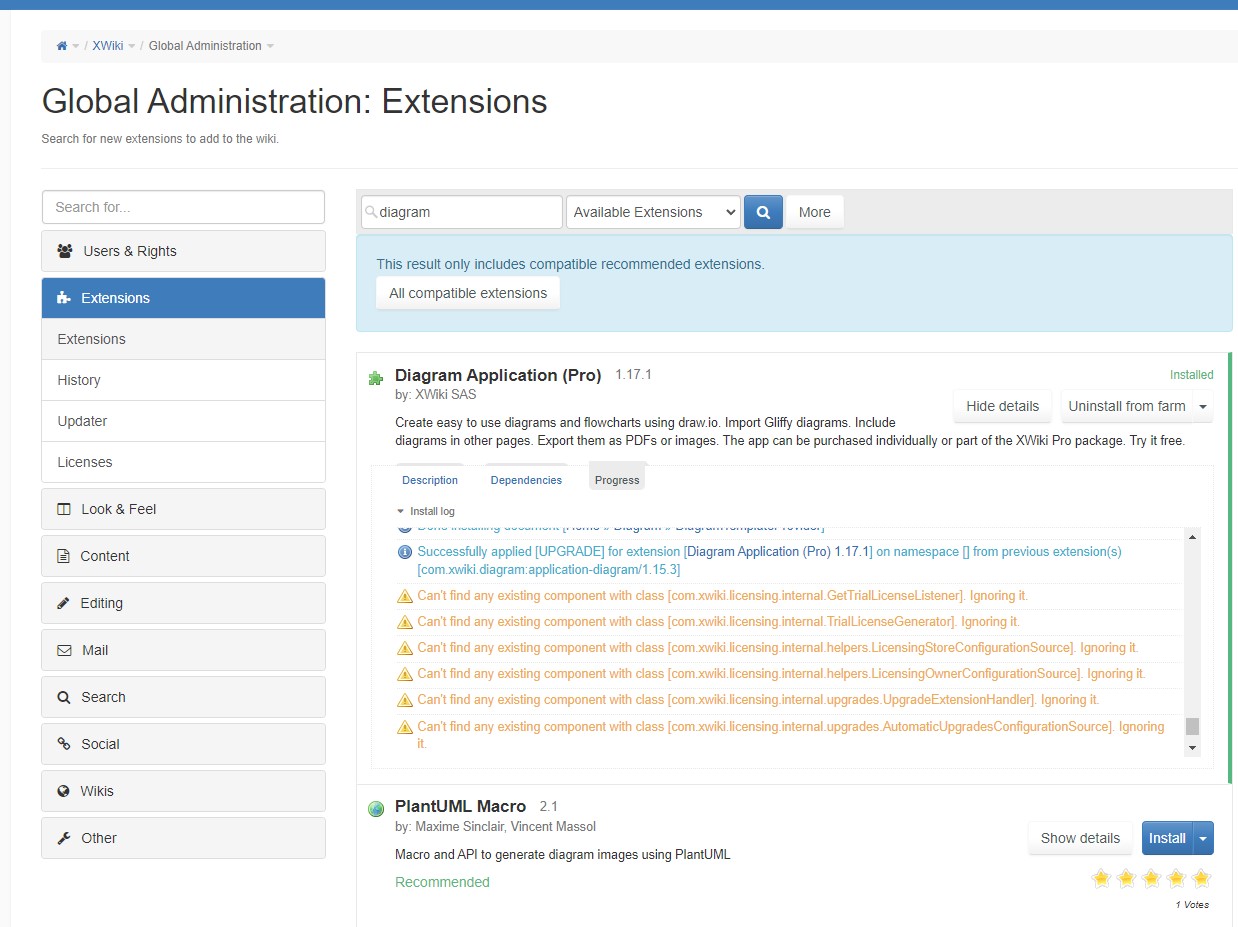This screenshot has height=927, width=1238.
Task: Open the History sub-item
Action: point(183,380)
